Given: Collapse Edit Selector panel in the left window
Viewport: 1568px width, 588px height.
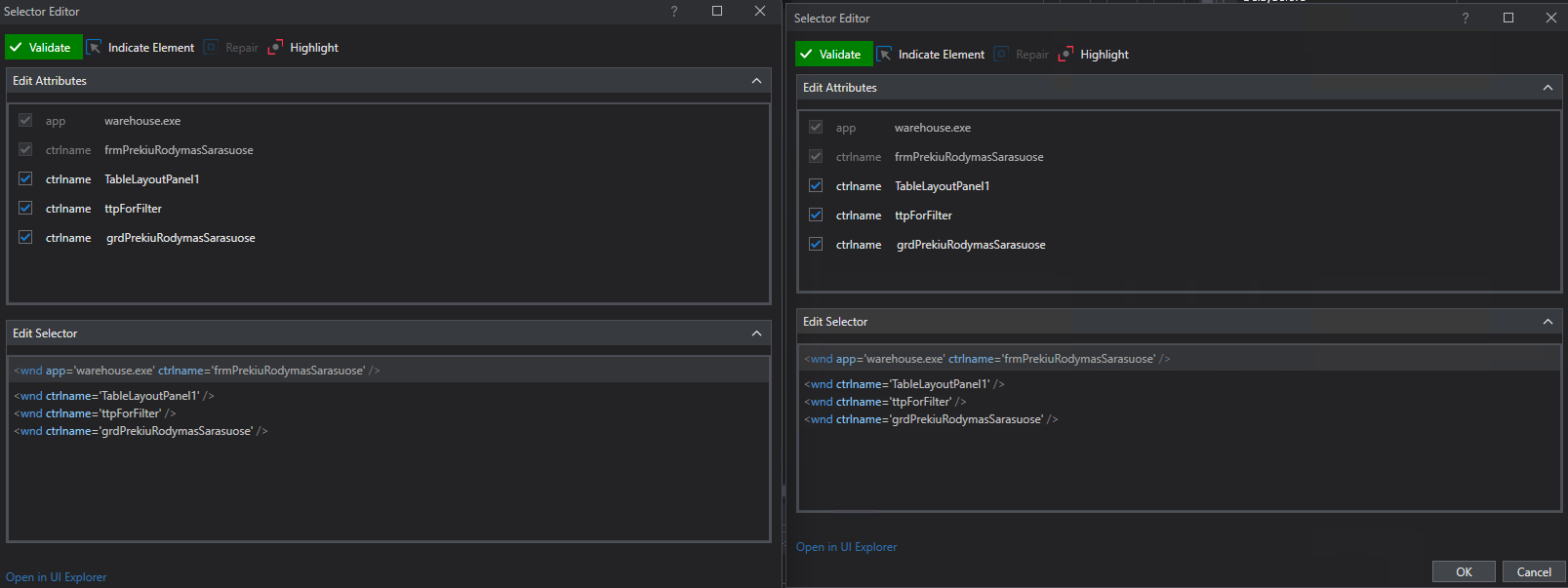Looking at the screenshot, I should [x=756, y=333].
